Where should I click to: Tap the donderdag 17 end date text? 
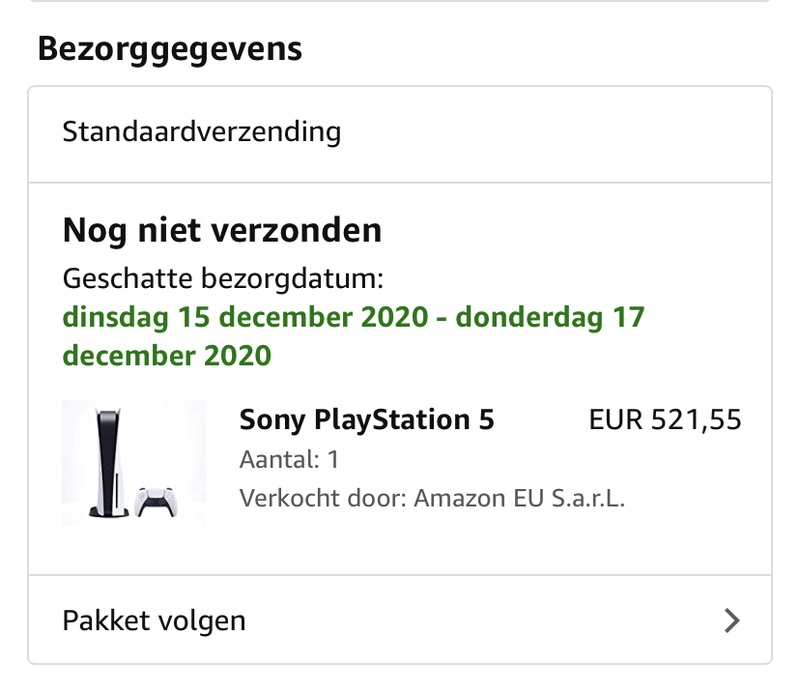click(551, 318)
